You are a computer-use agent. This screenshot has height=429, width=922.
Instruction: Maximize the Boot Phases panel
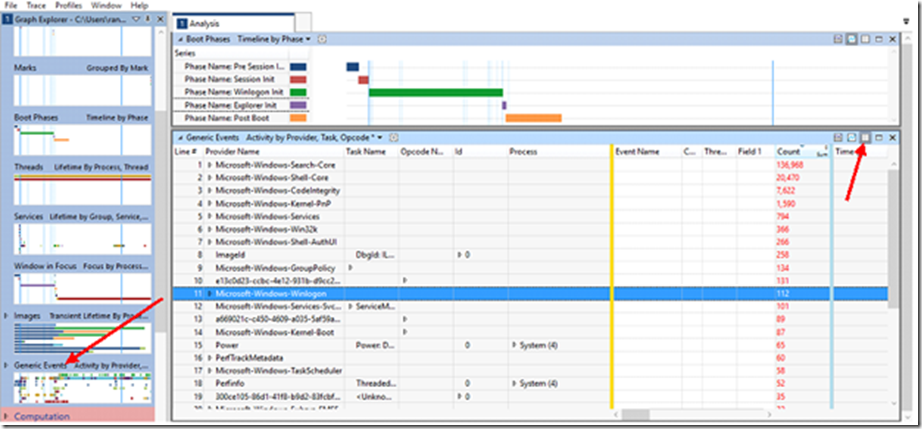pos(878,39)
